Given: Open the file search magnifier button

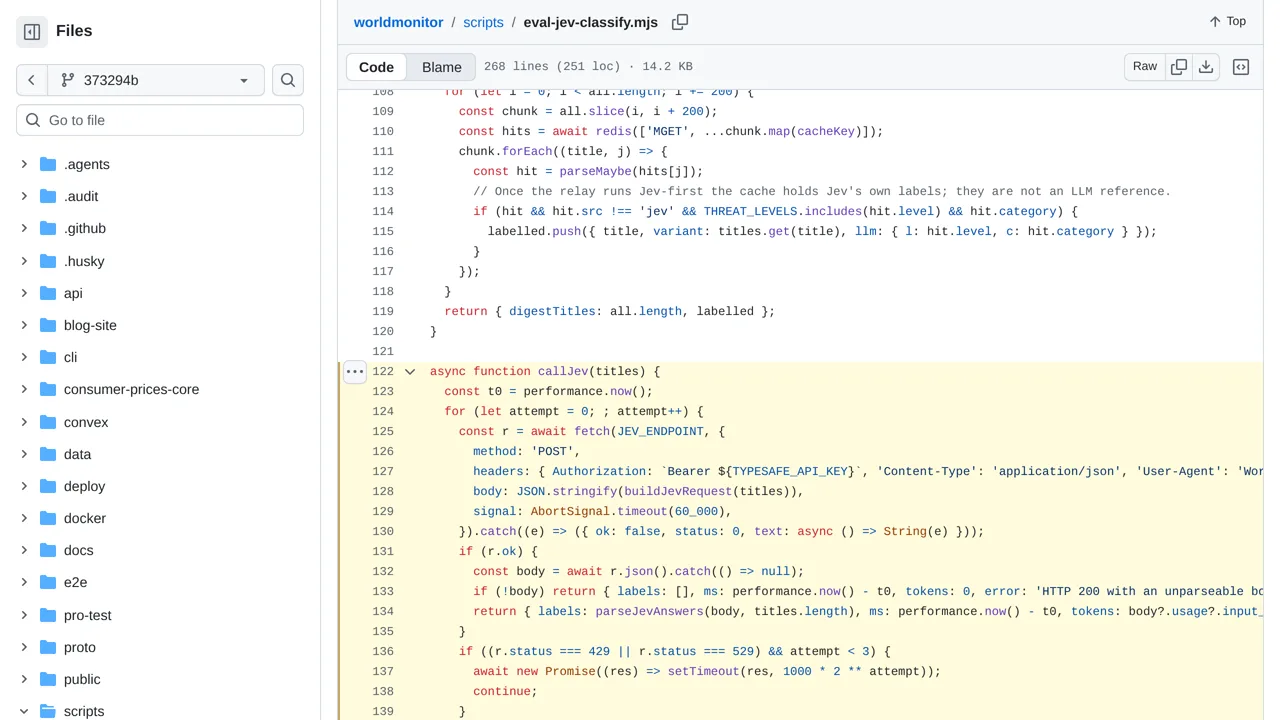Looking at the screenshot, I should [x=288, y=80].
